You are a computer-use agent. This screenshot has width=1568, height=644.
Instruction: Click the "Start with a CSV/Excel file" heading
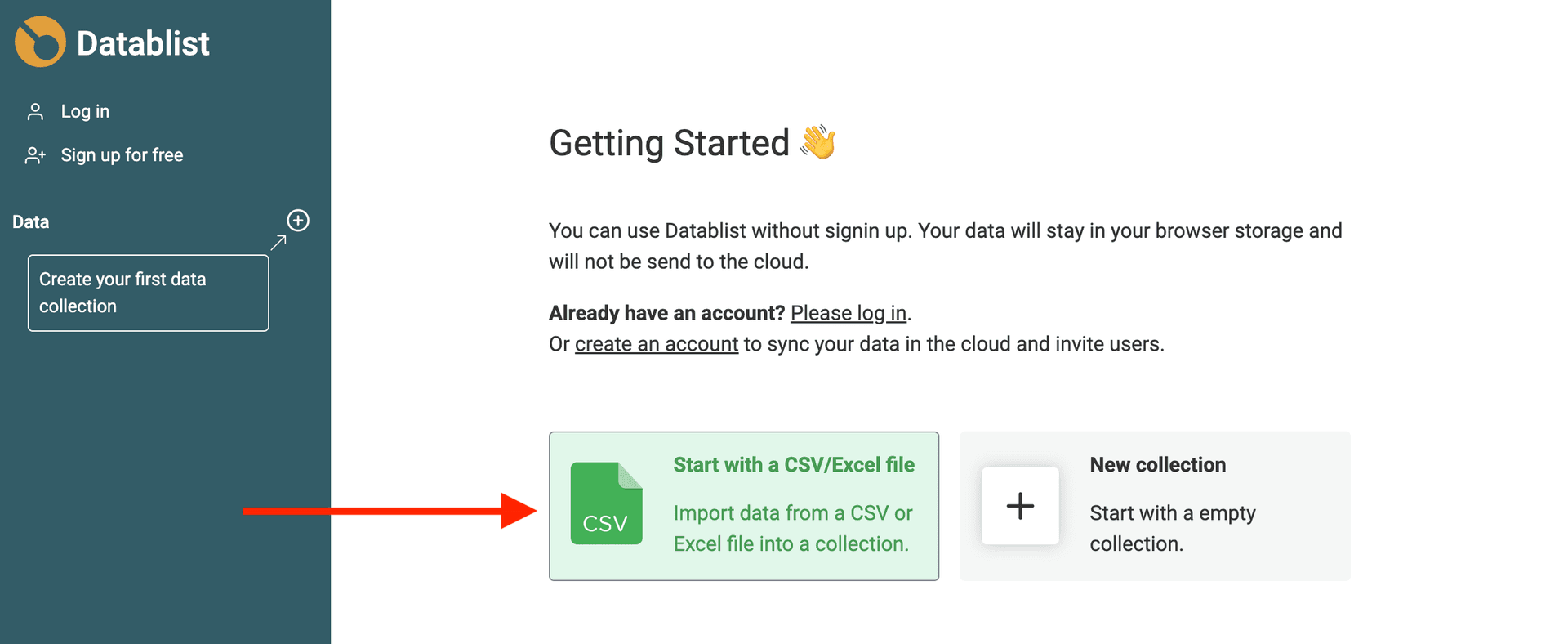click(x=793, y=464)
